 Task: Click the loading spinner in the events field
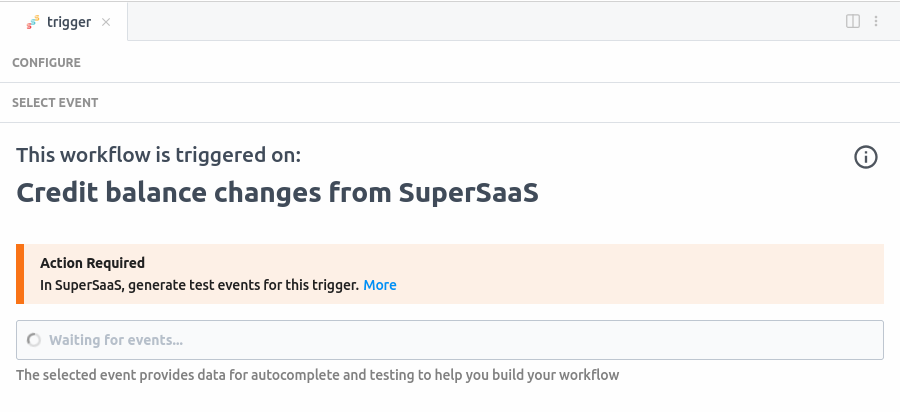coord(34,340)
